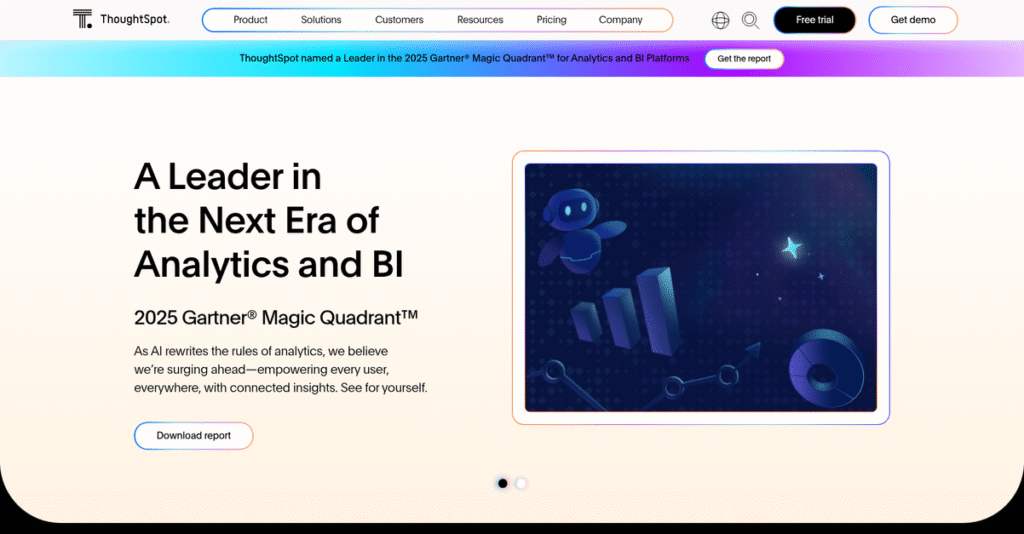Open the robot analytics hero illustration
Screen dimensions: 1024x534
coord(701,287)
